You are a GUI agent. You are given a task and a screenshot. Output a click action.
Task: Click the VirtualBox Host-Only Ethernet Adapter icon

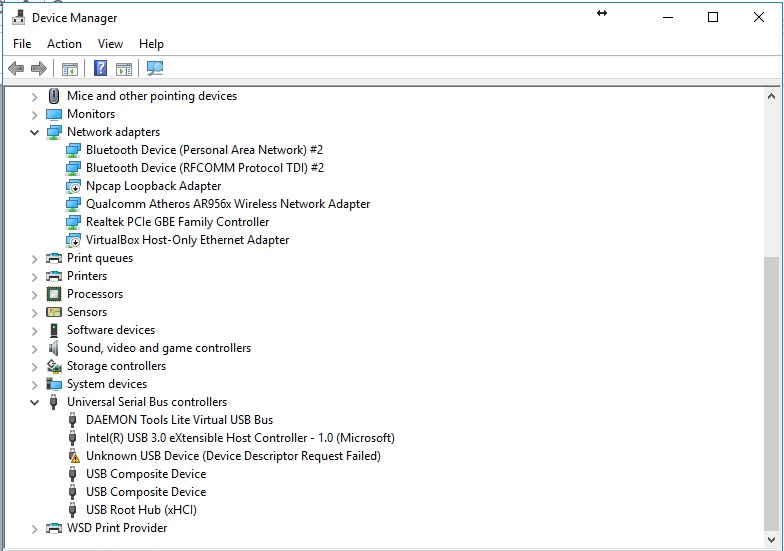73,240
